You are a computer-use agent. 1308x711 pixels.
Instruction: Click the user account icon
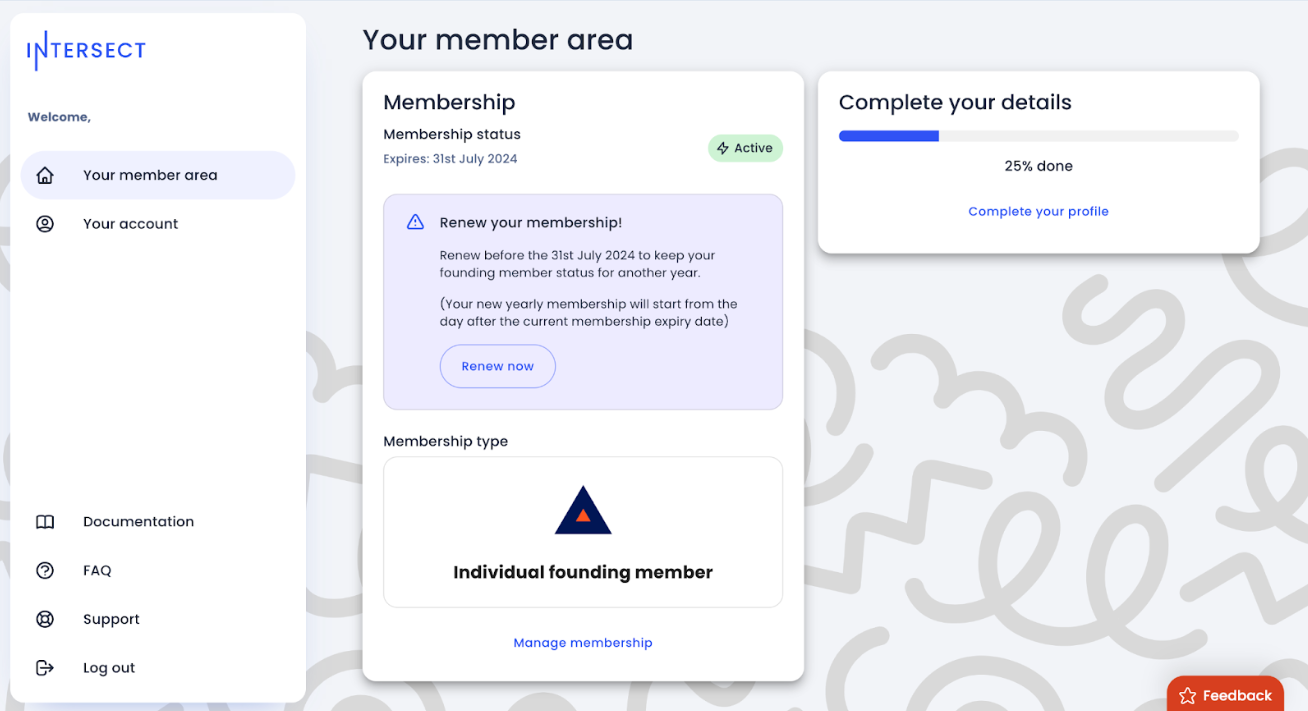45,224
